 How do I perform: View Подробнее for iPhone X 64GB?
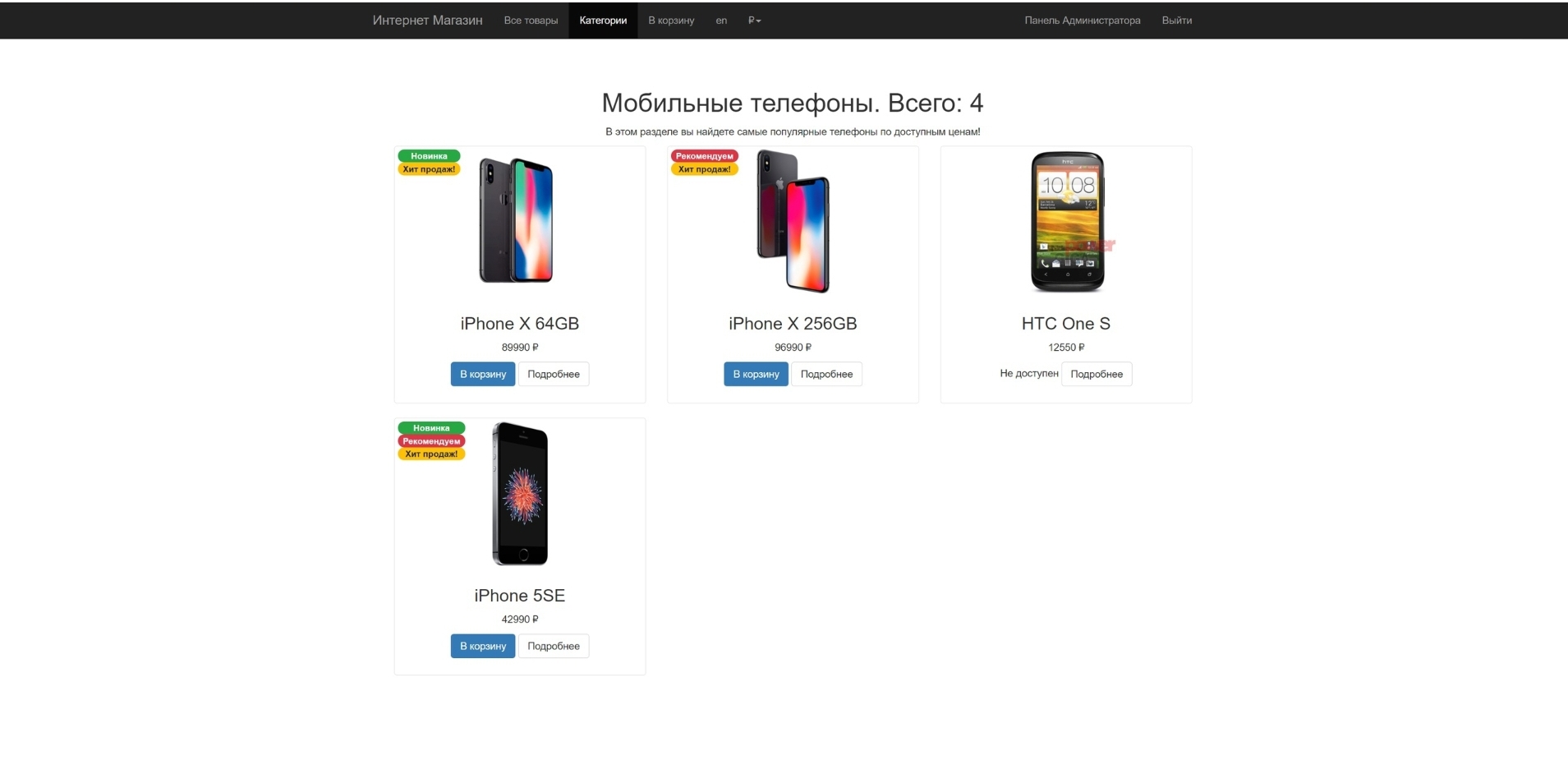554,374
